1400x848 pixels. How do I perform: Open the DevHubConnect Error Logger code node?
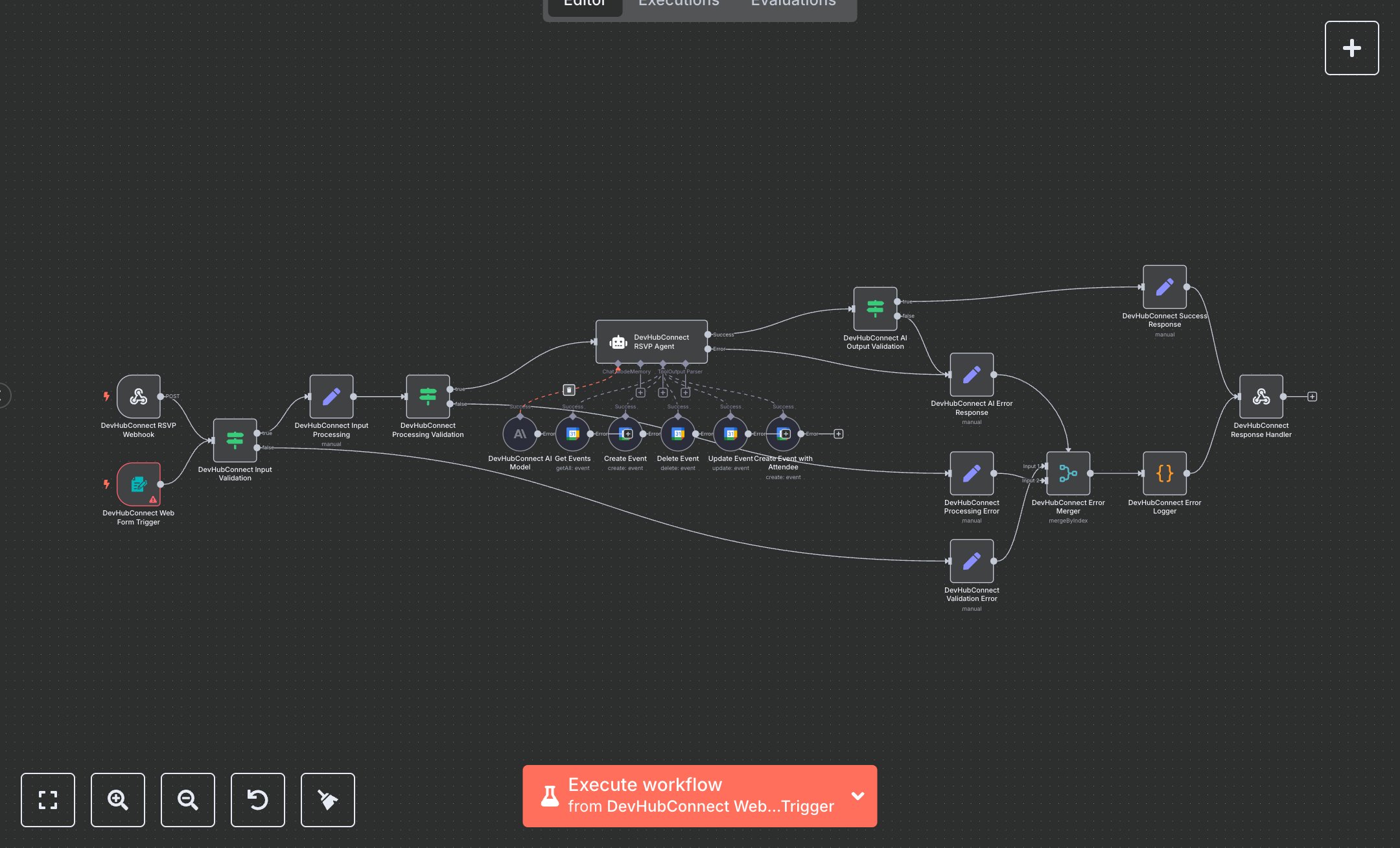(x=1164, y=474)
